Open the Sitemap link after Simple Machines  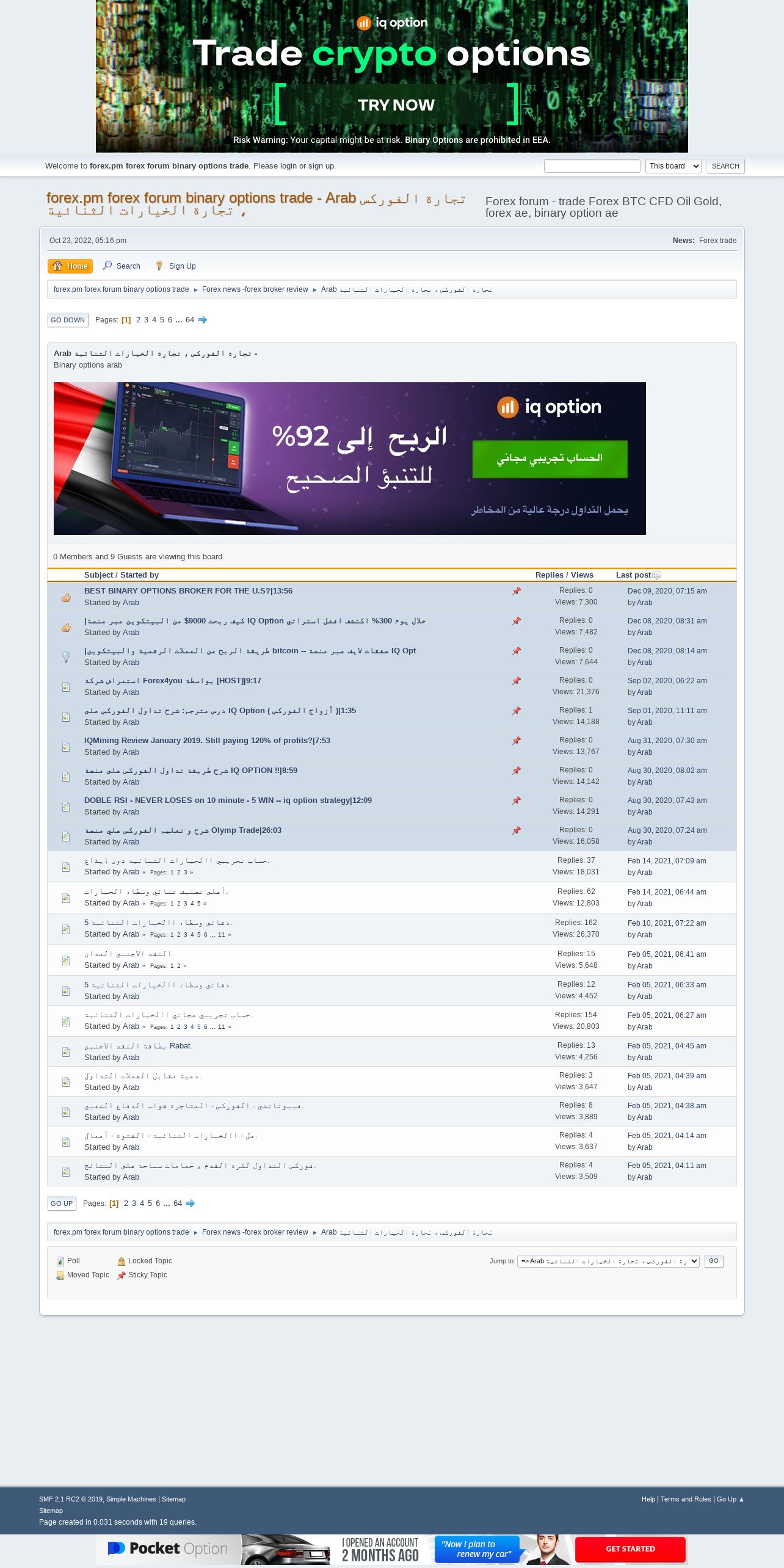pos(173,1499)
